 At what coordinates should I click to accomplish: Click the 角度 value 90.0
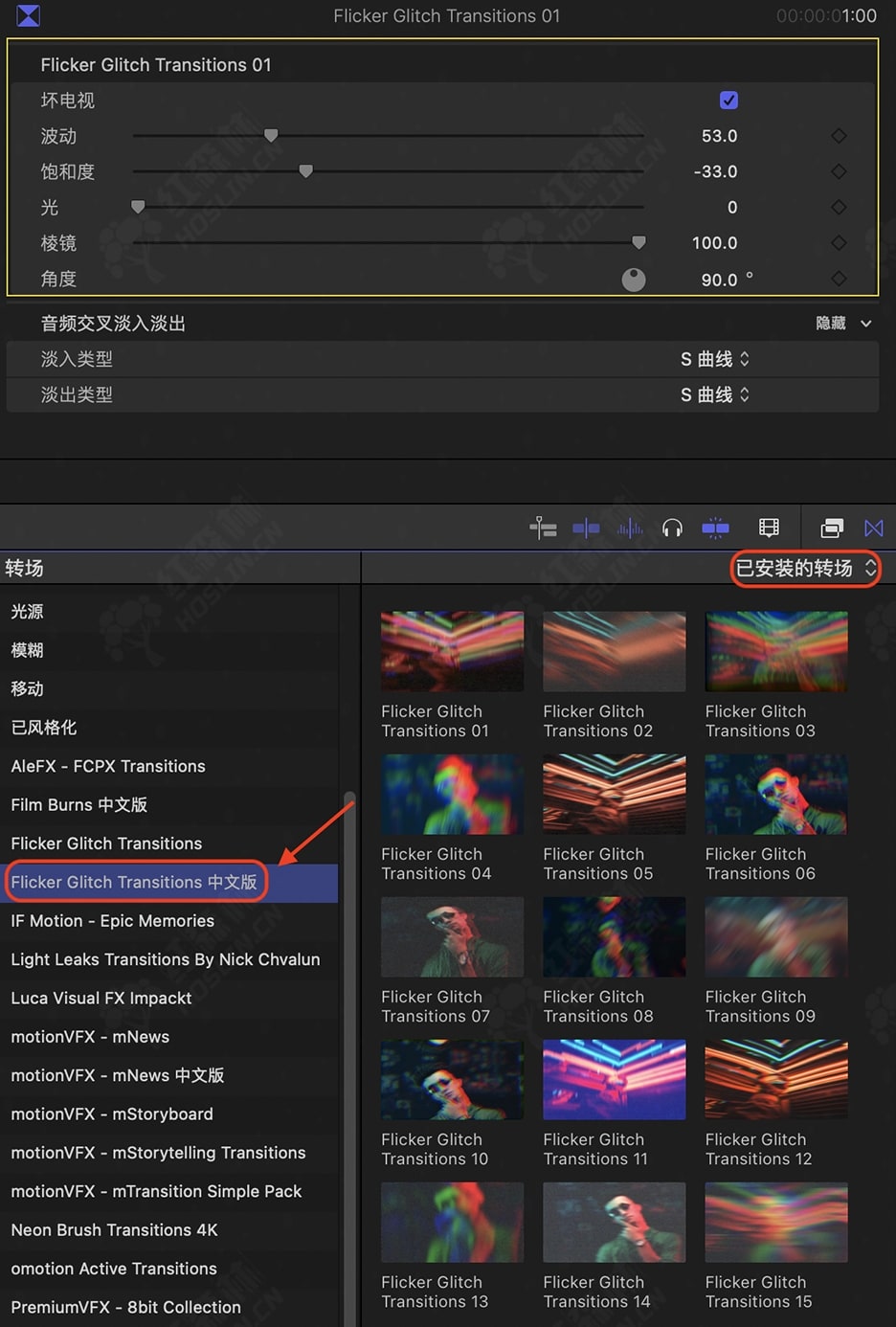[719, 280]
